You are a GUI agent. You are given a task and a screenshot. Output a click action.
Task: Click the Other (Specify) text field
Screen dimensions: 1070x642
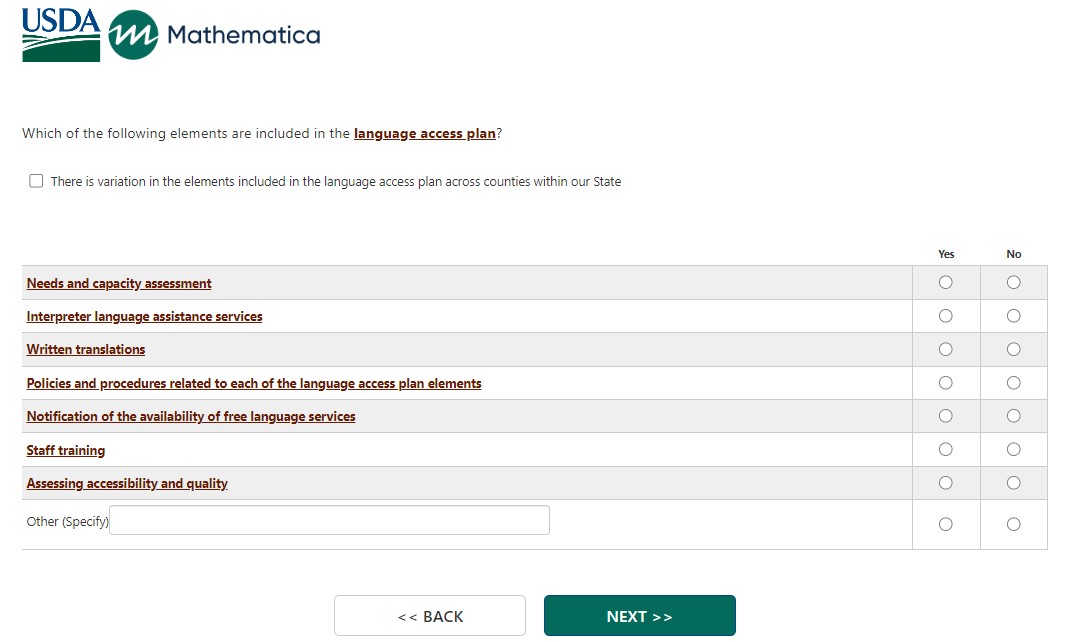[x=329, y=520]
